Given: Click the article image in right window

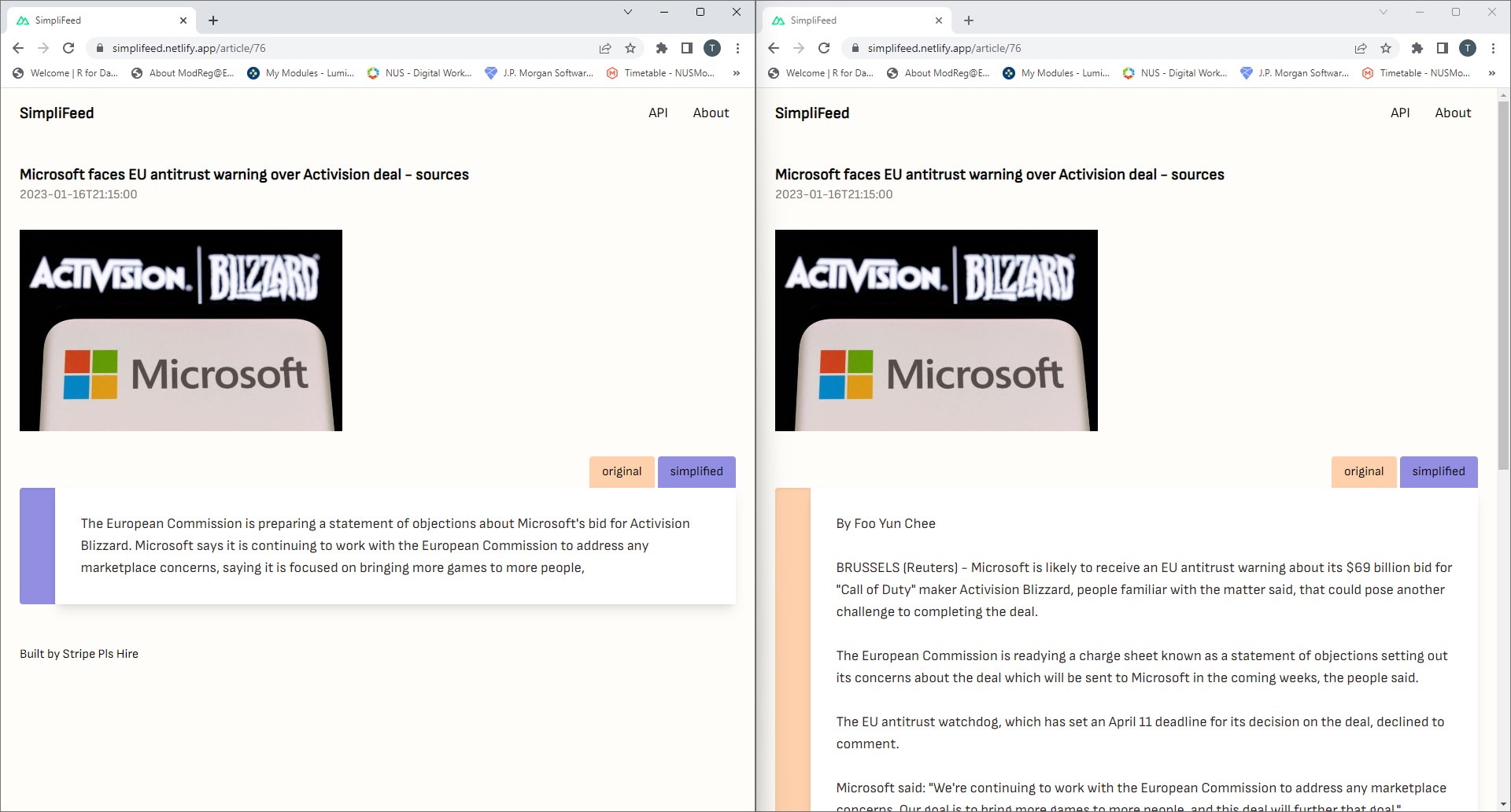Looking at the screenshot, I should click(937, 330).
